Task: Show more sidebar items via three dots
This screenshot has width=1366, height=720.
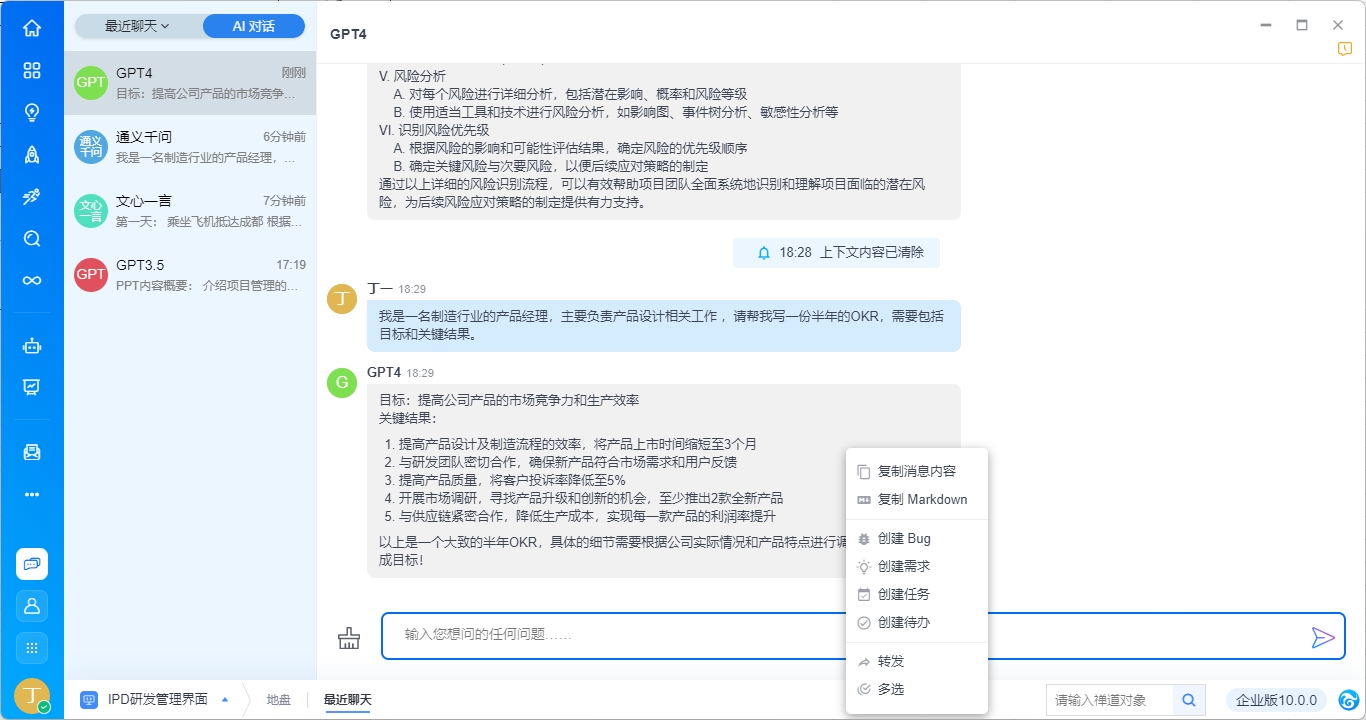Action: point(32,494)
